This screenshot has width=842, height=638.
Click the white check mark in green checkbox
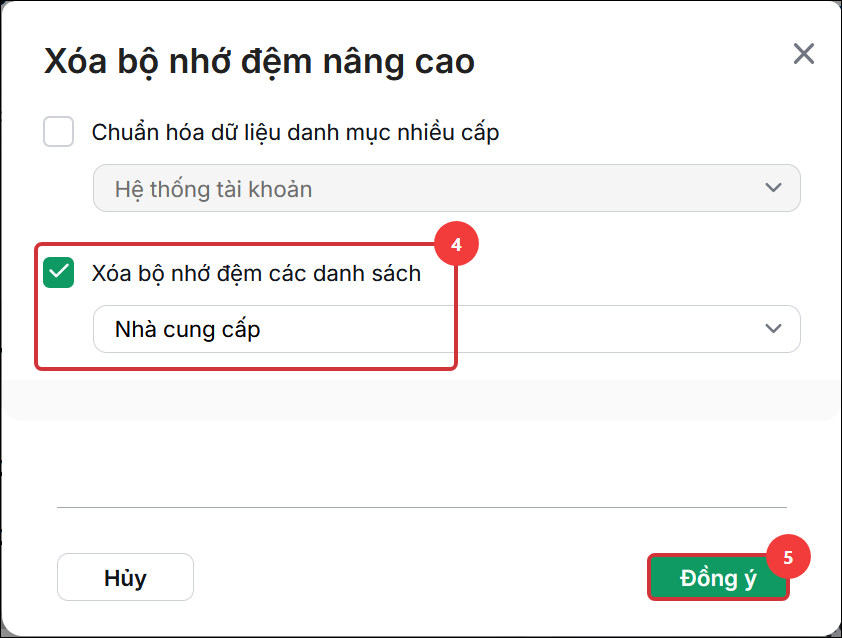click(x=59, y=272)
